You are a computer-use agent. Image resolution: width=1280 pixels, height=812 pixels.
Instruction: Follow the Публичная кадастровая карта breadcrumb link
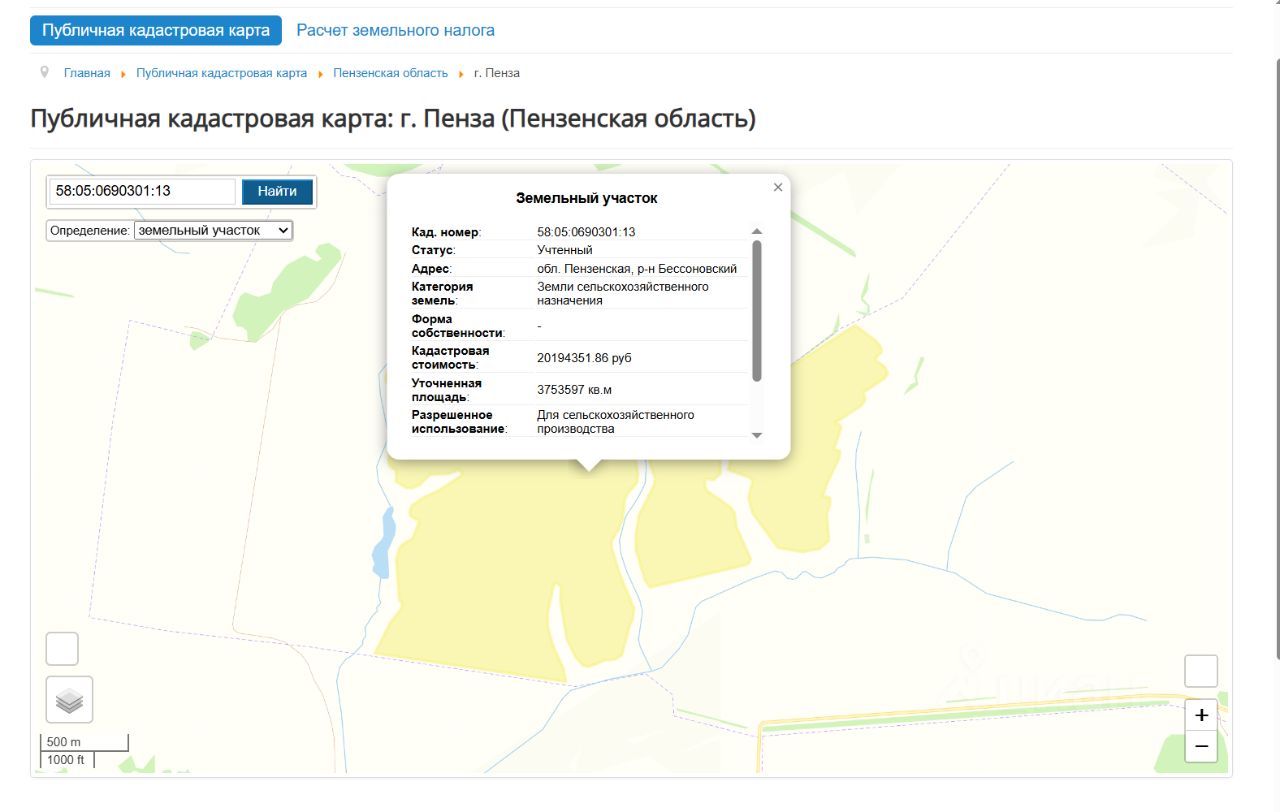coord(221,73)
